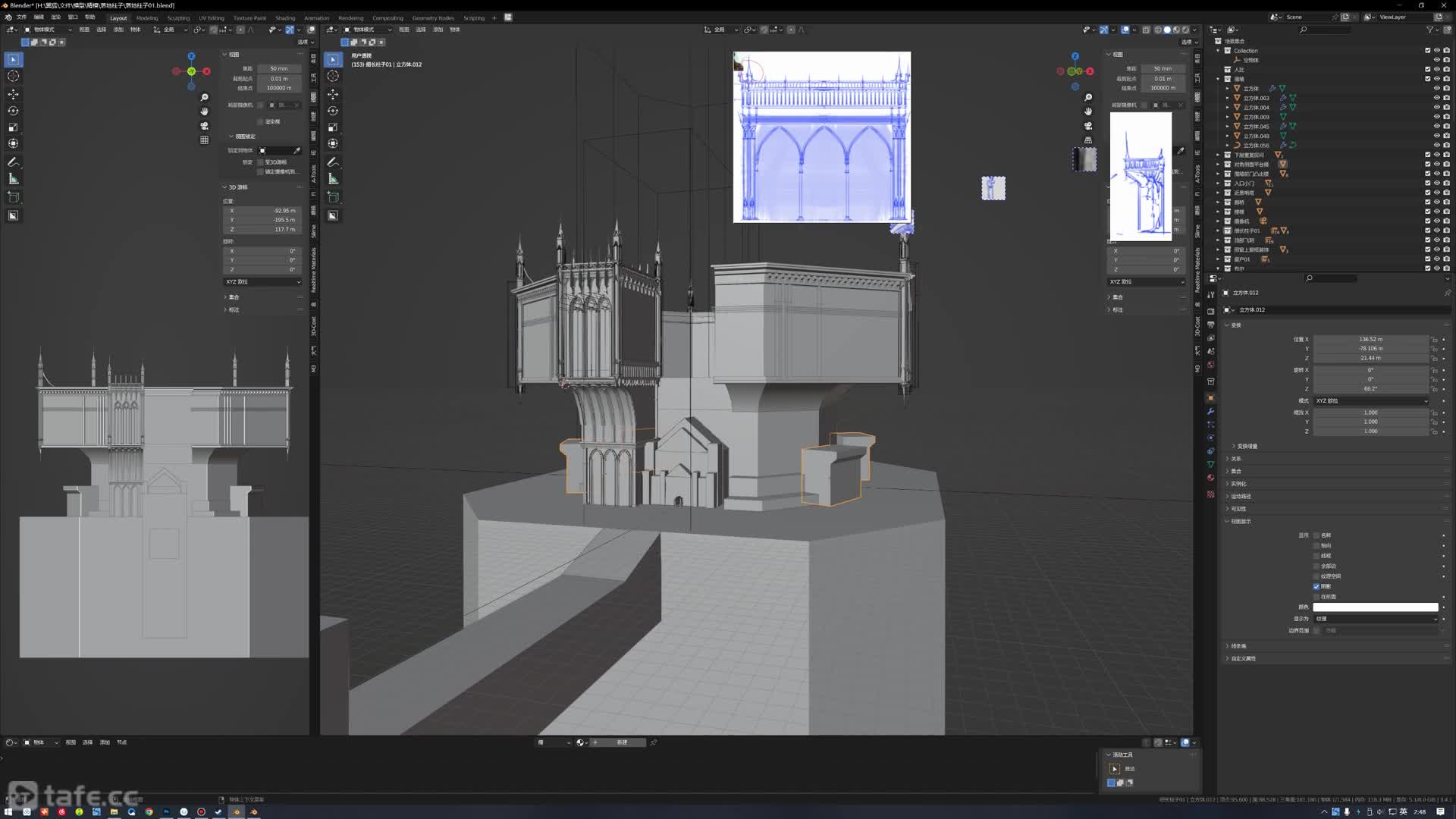
Task: Select the Rotate tool in main viewport toolbar
Action: click(x=333, y=111)
